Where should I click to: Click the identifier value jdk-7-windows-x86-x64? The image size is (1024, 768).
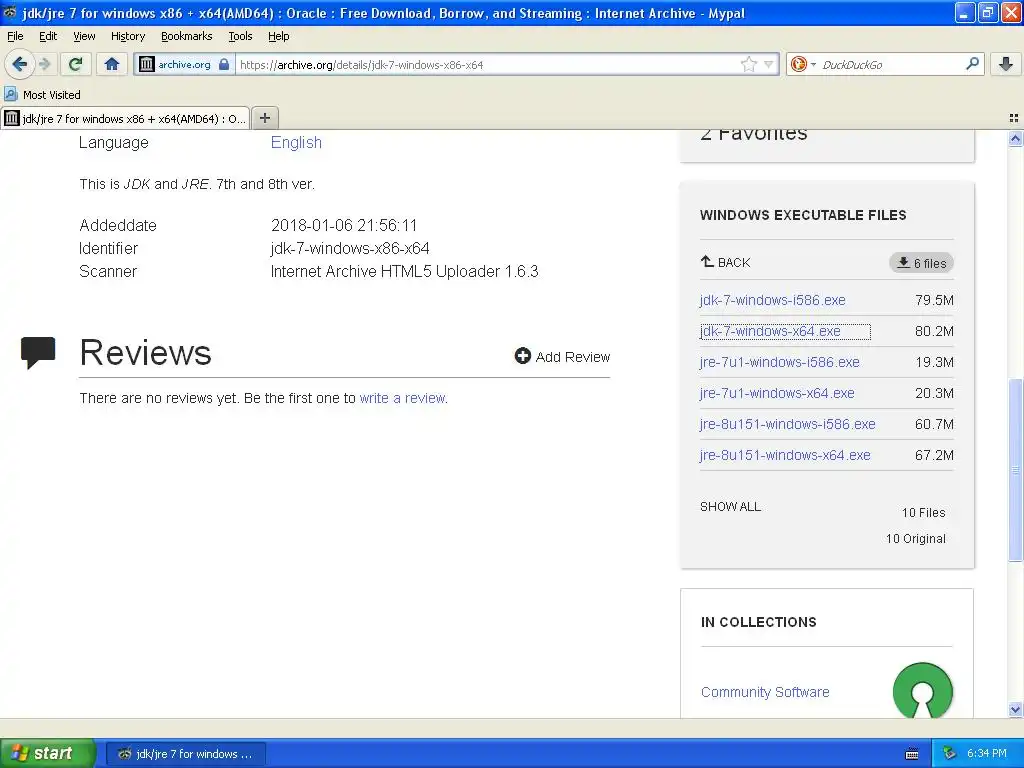pos(349,248)
